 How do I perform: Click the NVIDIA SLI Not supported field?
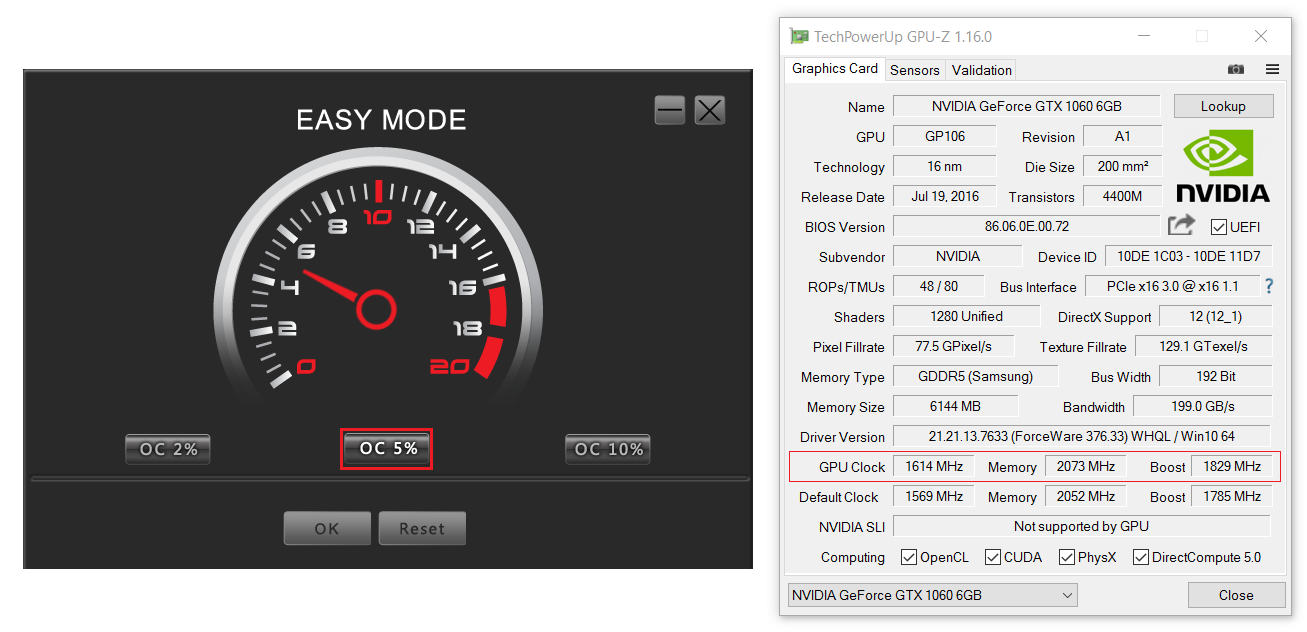(1082, 526)
